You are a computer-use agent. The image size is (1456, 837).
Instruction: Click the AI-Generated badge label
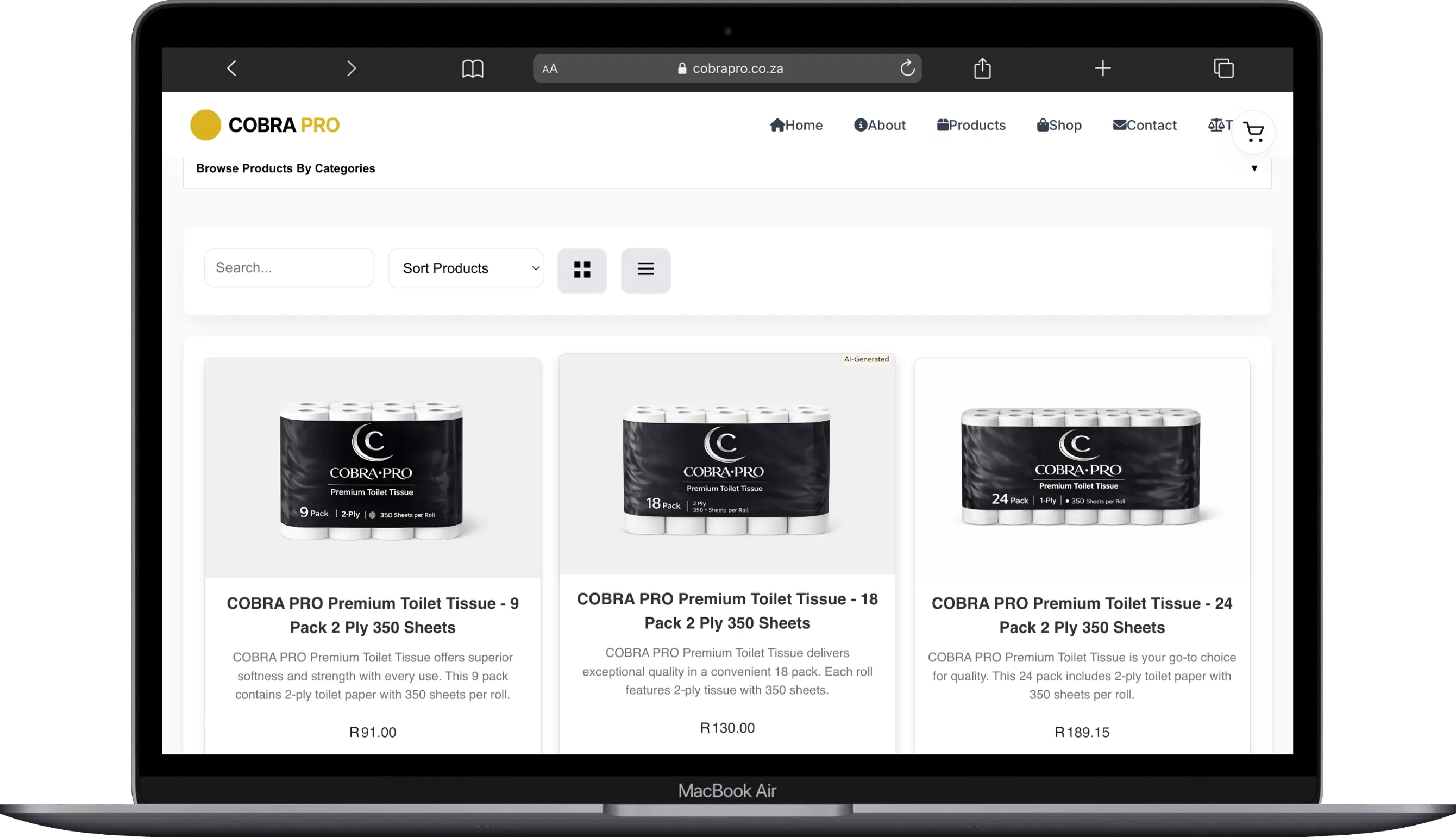[x=866, y=359]
